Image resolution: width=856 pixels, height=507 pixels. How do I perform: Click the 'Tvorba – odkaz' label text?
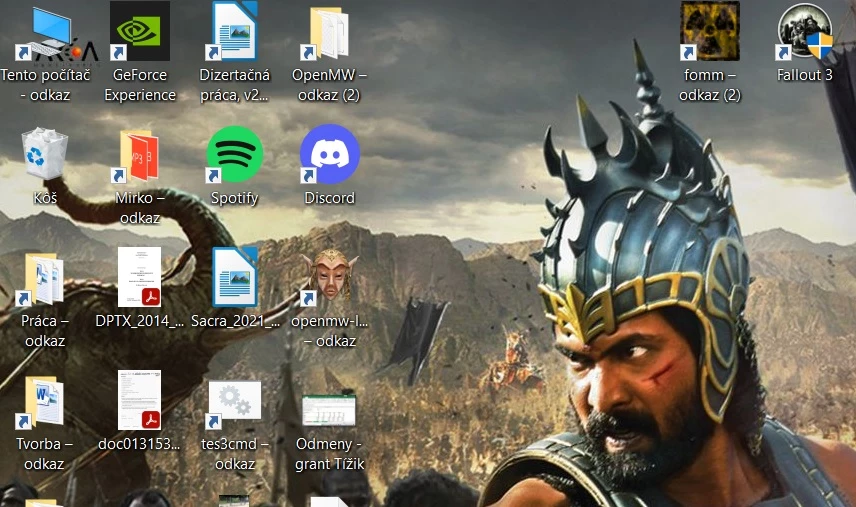click(44, 454)
